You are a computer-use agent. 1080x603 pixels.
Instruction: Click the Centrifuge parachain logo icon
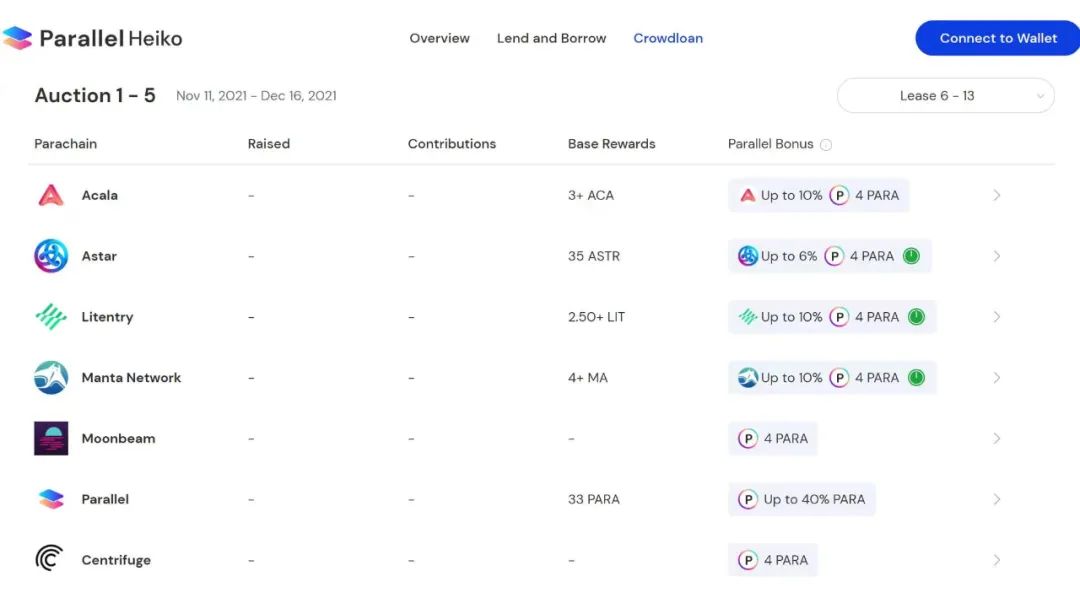point(50,559)
